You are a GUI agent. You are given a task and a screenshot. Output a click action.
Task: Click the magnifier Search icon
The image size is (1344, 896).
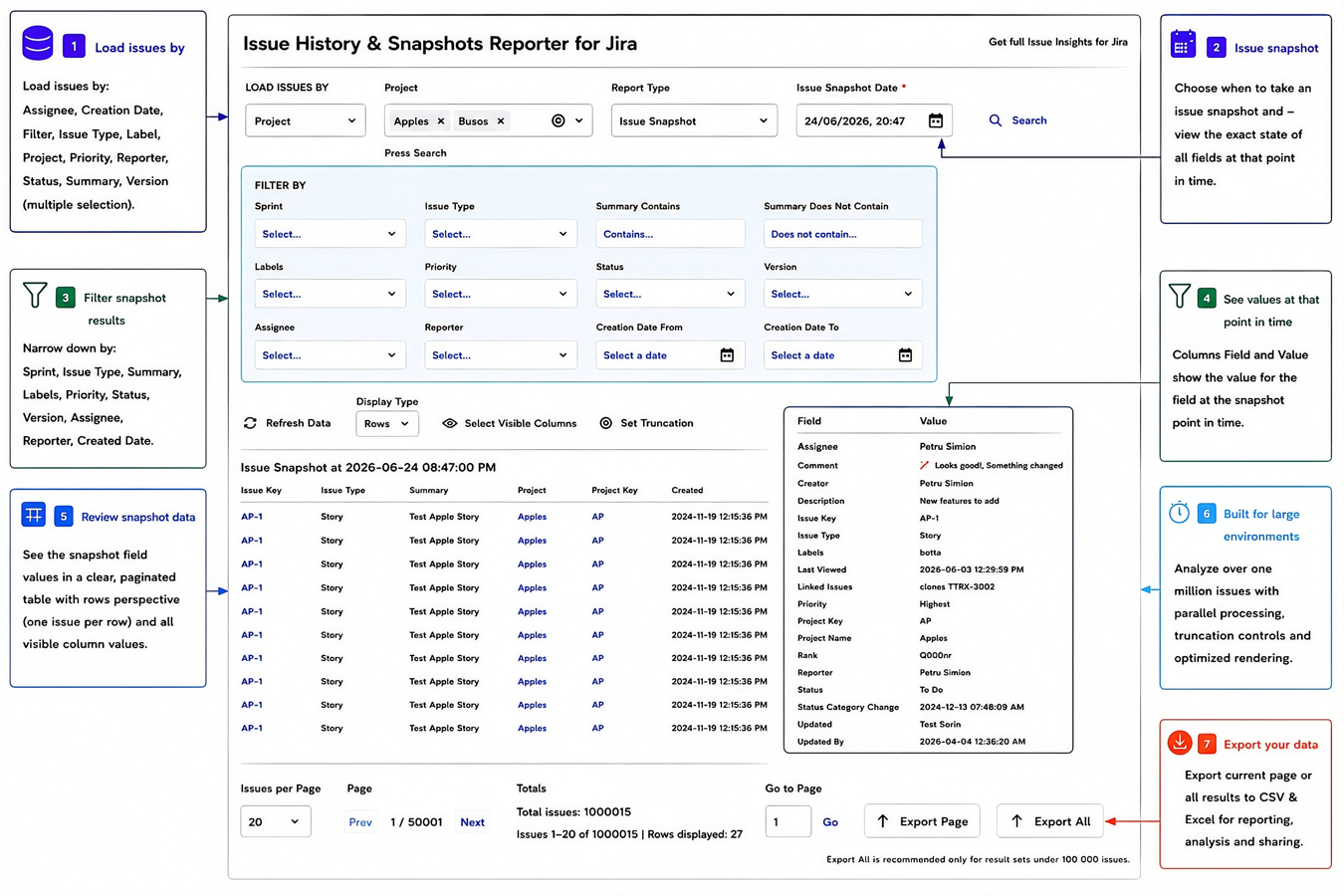click(996, 120)
